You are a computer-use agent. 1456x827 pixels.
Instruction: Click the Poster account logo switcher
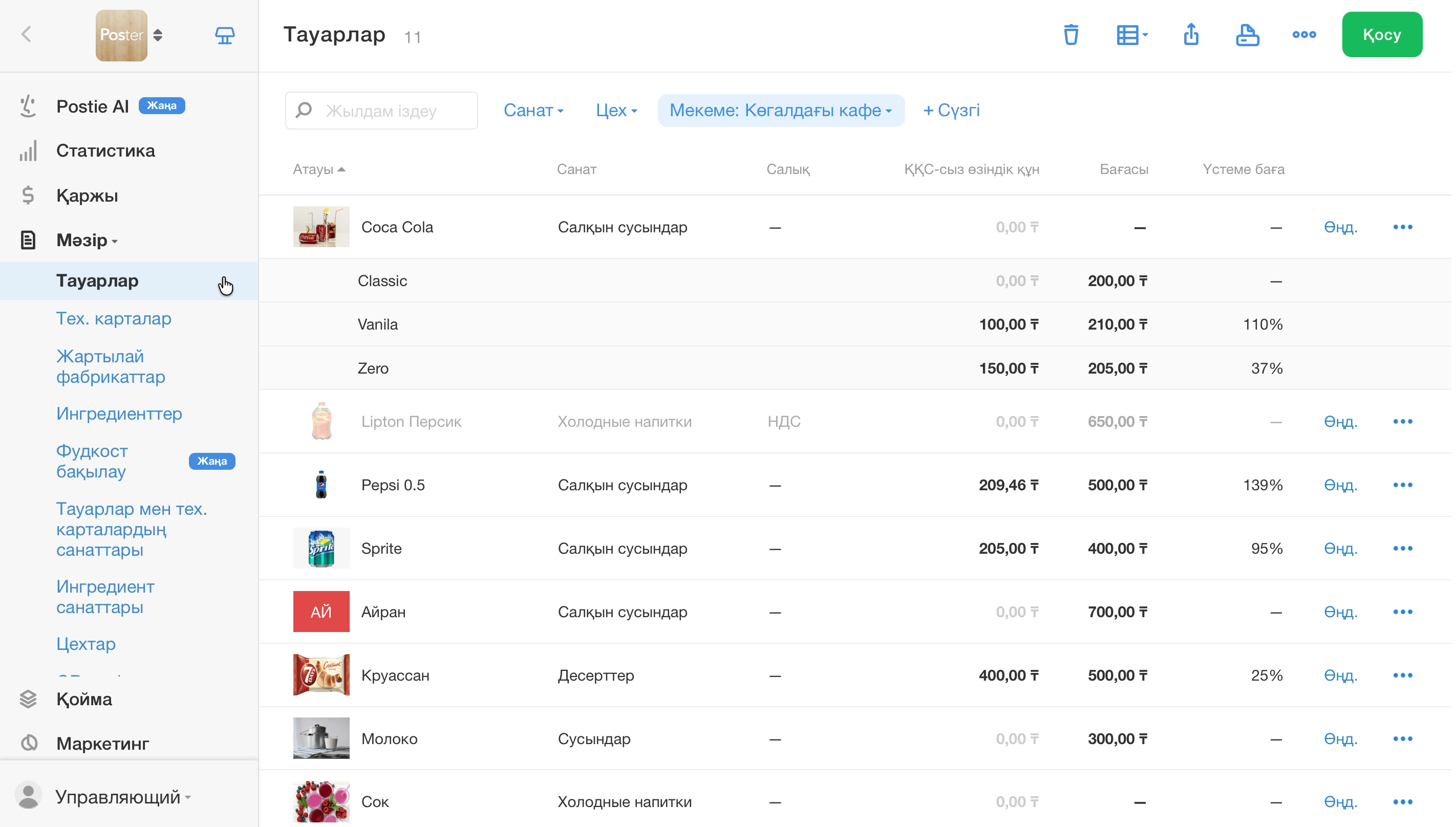[129, 35]
